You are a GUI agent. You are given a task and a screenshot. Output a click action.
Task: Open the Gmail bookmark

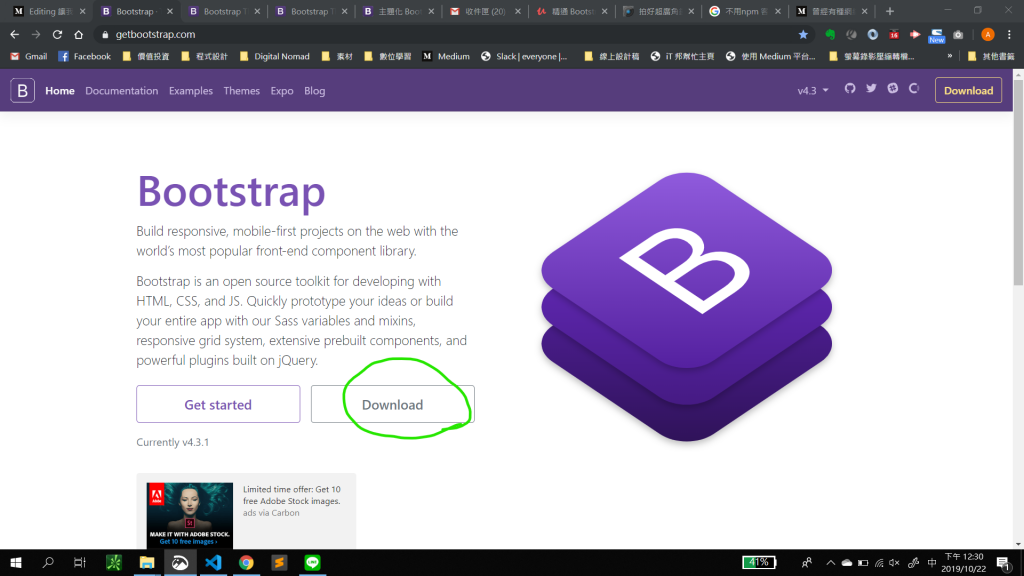click(x=28, y=56)
